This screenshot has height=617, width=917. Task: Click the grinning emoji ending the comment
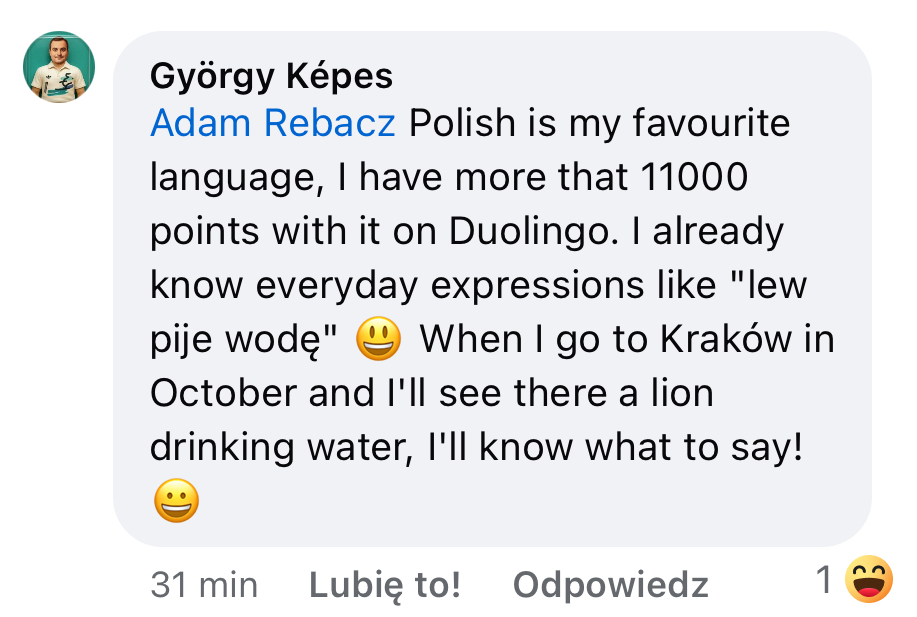[176, 502]
